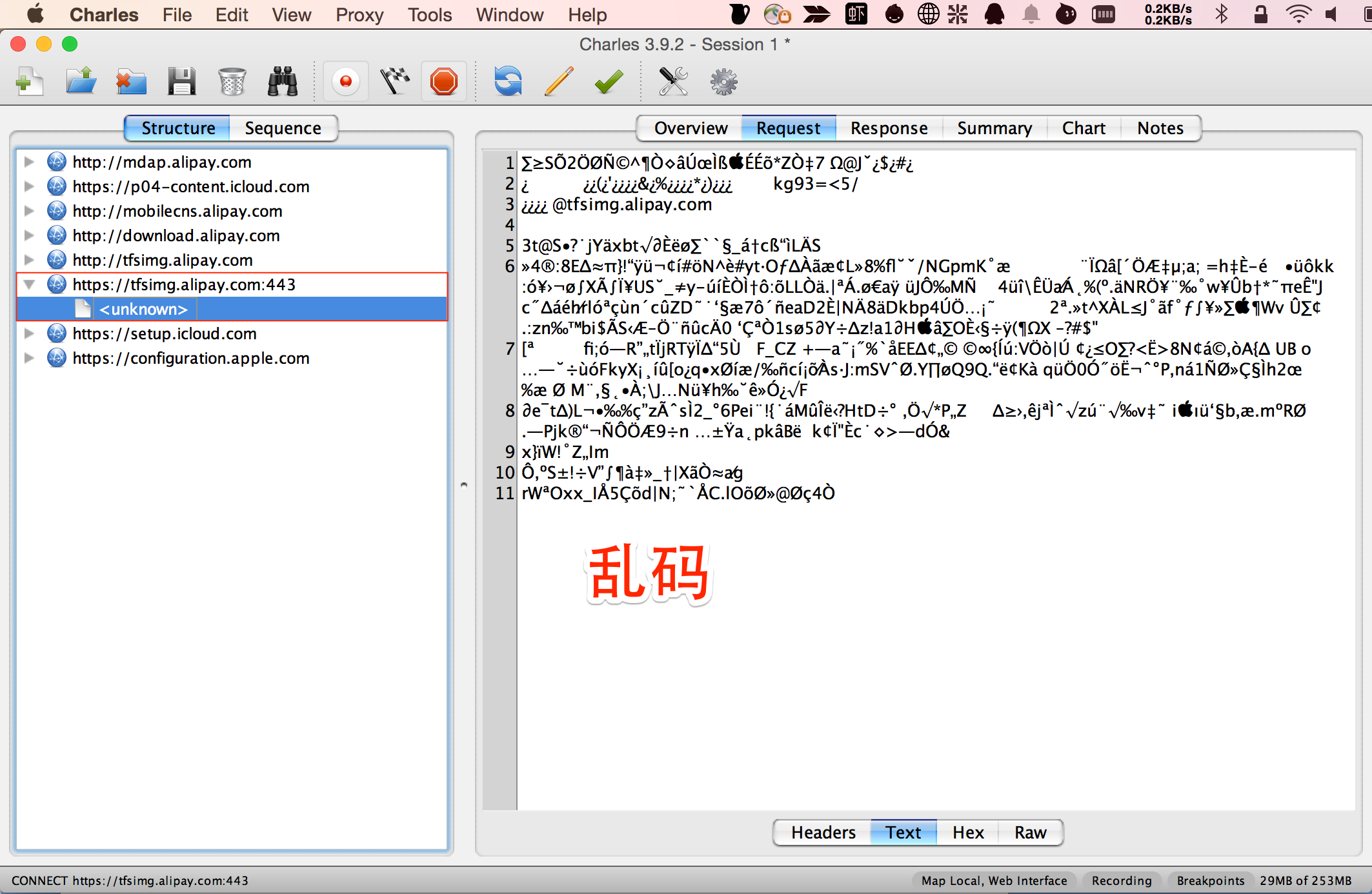Open Tools via the wrench and screwdriver icon
The image size is (1372, 894).
pos(673,82)
